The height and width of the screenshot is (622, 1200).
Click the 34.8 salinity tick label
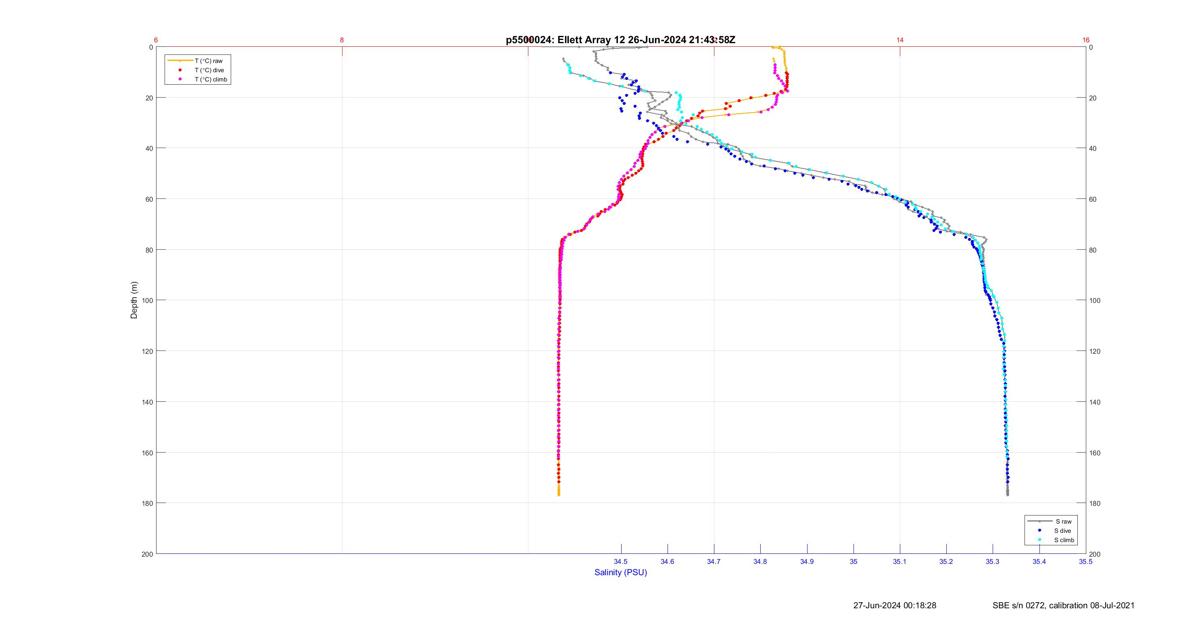(761, 561)
